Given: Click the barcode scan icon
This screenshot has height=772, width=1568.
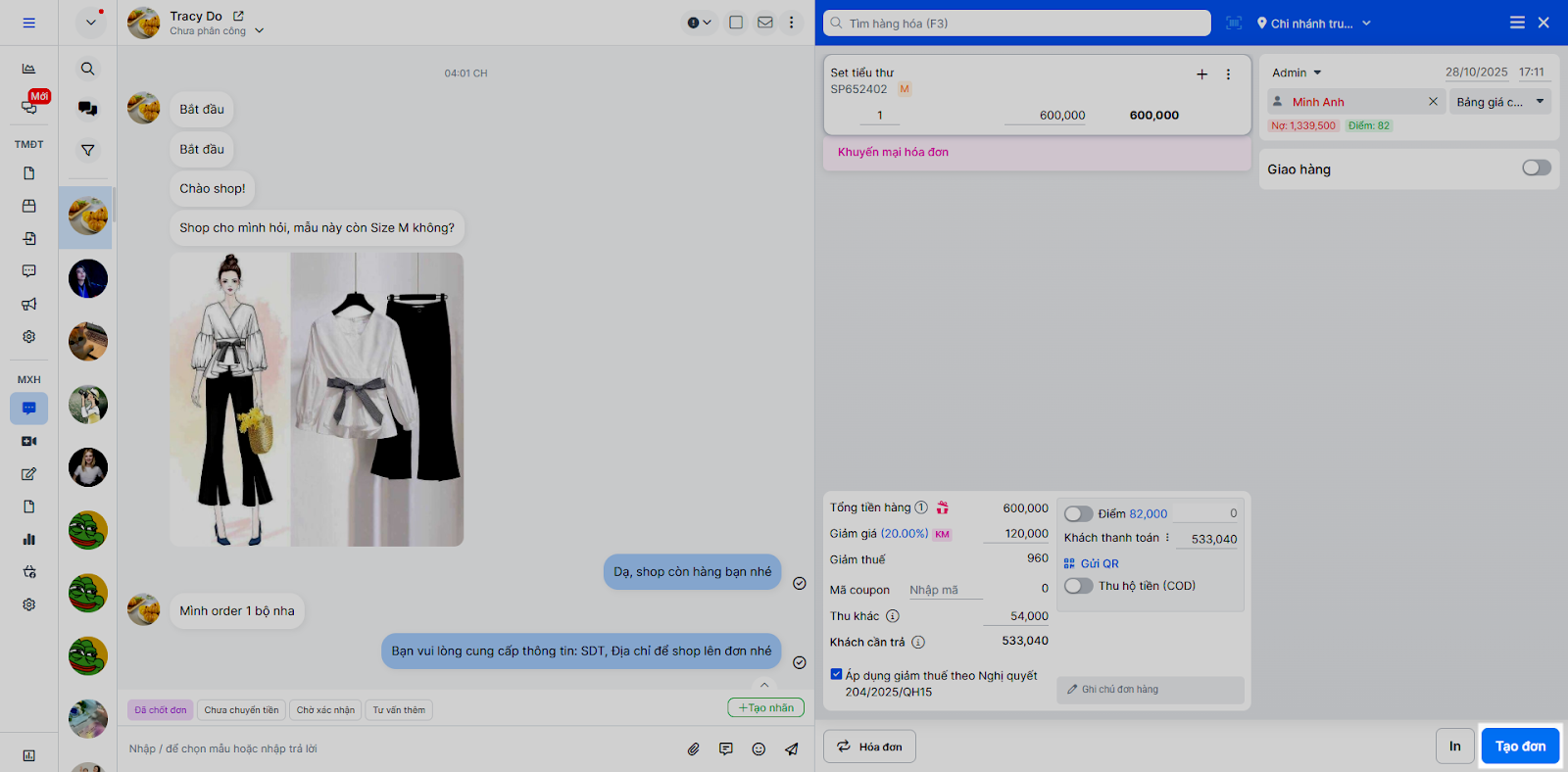Looking at the screenshot, I should tap(1234, 23).
